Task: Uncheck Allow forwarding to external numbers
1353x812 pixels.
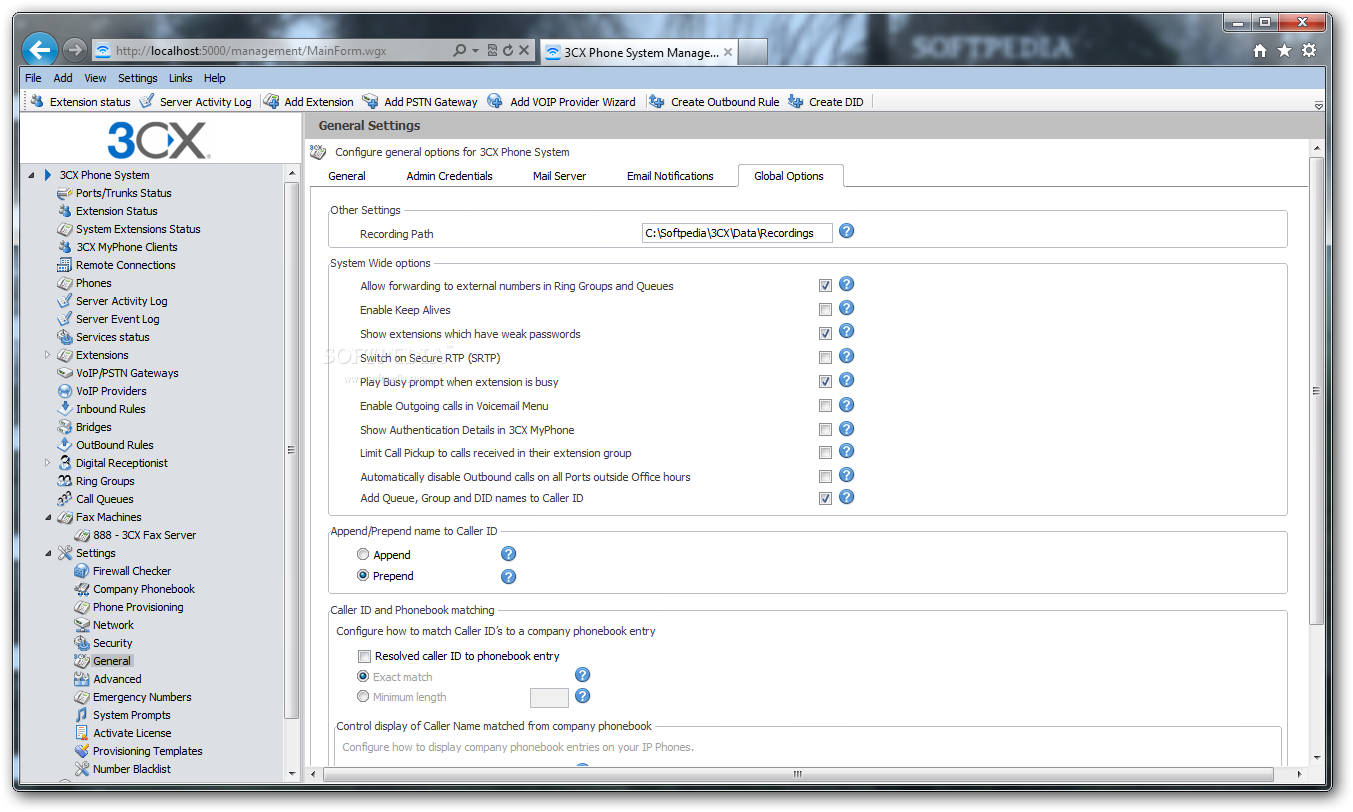Action: 825,286
